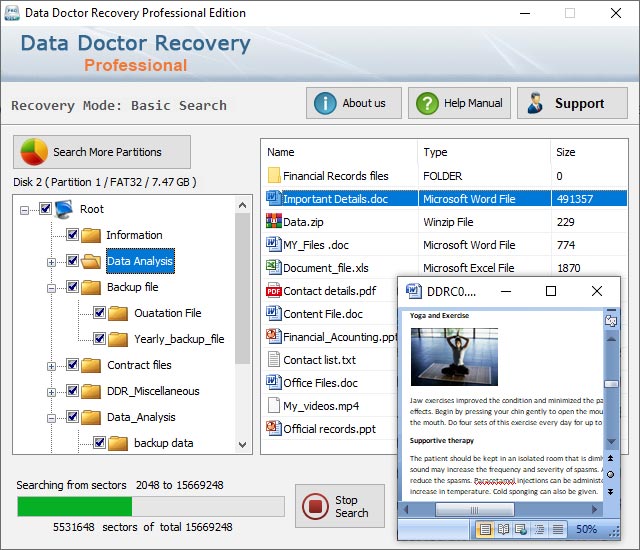Click the Support person icon
Viewport: 640px width, 550px height.
tap(535, 103)
